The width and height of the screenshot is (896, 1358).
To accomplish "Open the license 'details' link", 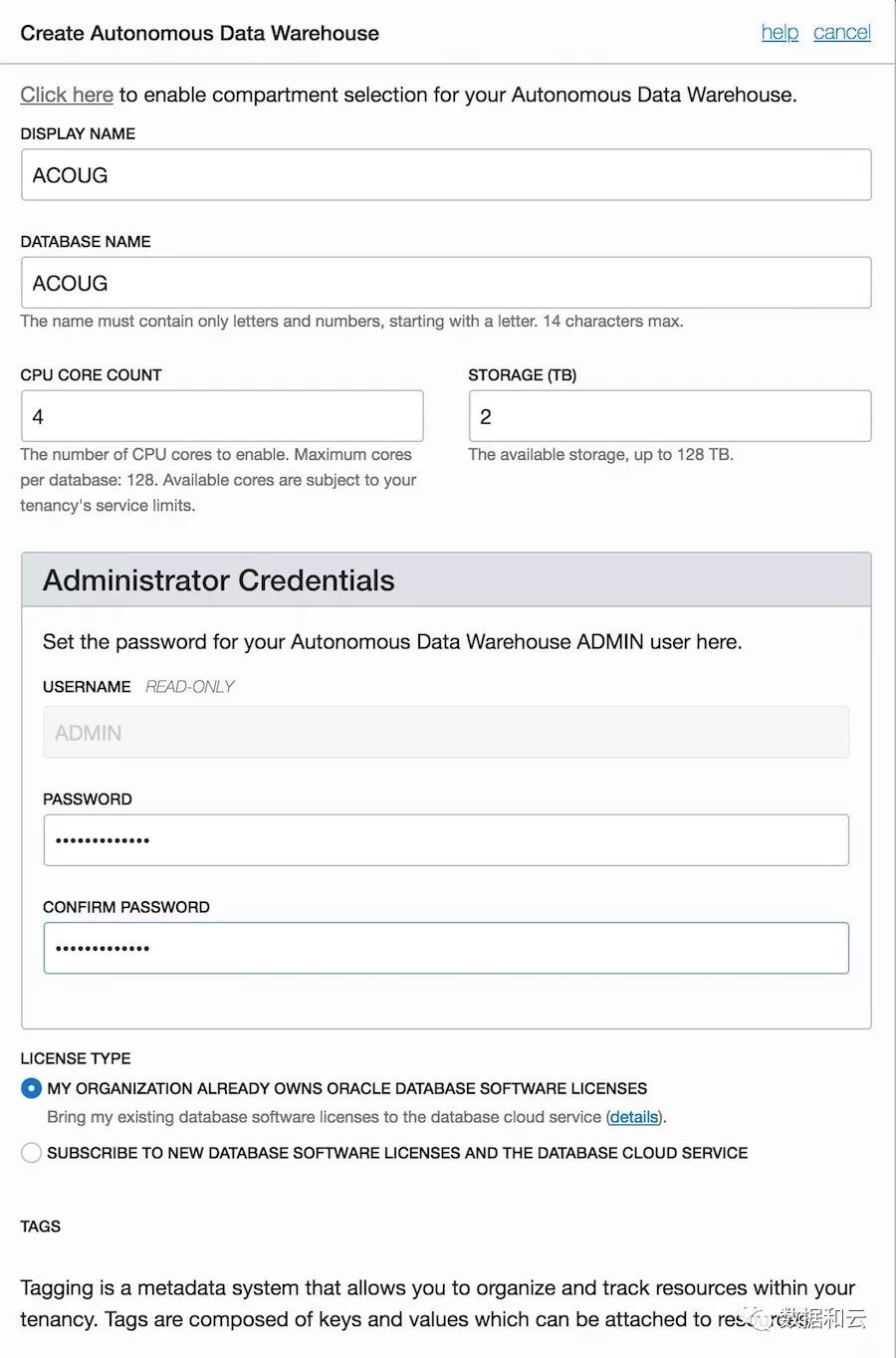I will coord(634,1117).
